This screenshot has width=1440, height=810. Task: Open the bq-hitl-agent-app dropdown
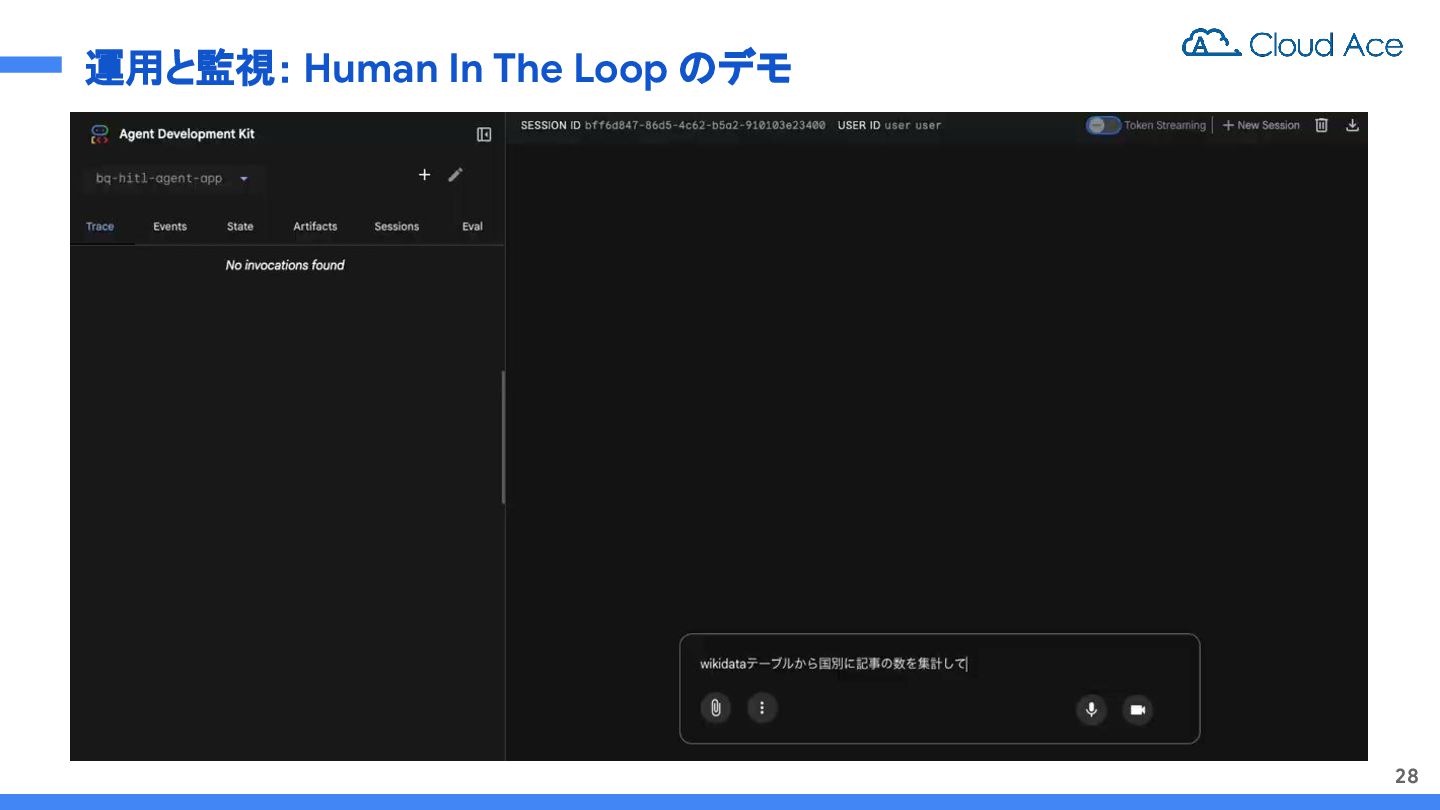point(172,178)
